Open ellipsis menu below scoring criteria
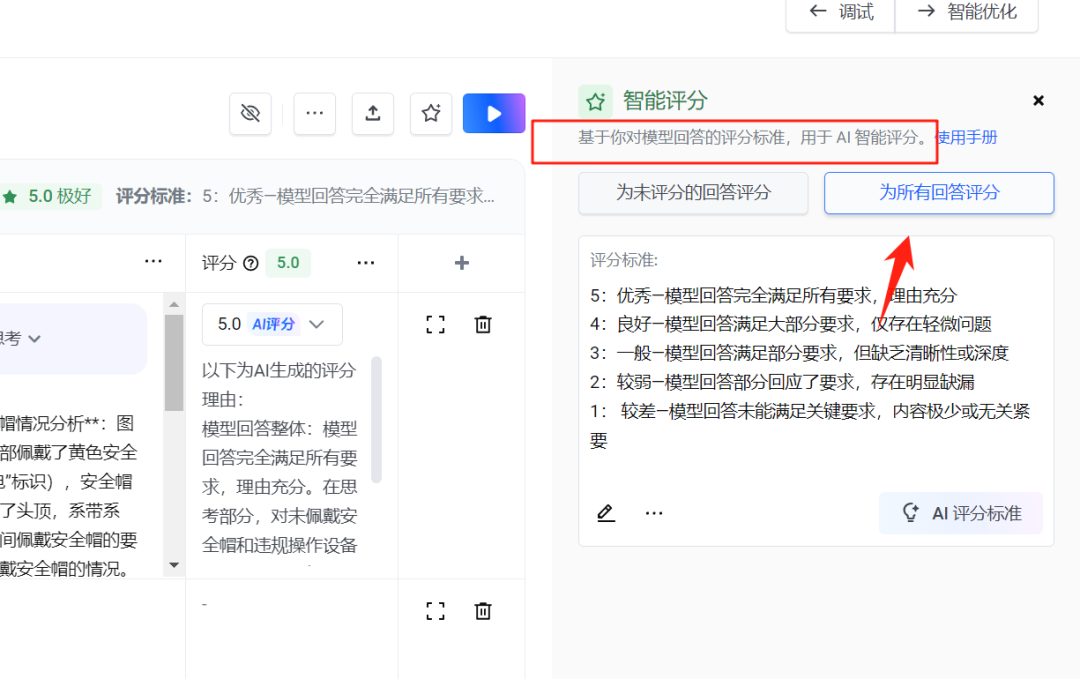 tap(654, 513)
